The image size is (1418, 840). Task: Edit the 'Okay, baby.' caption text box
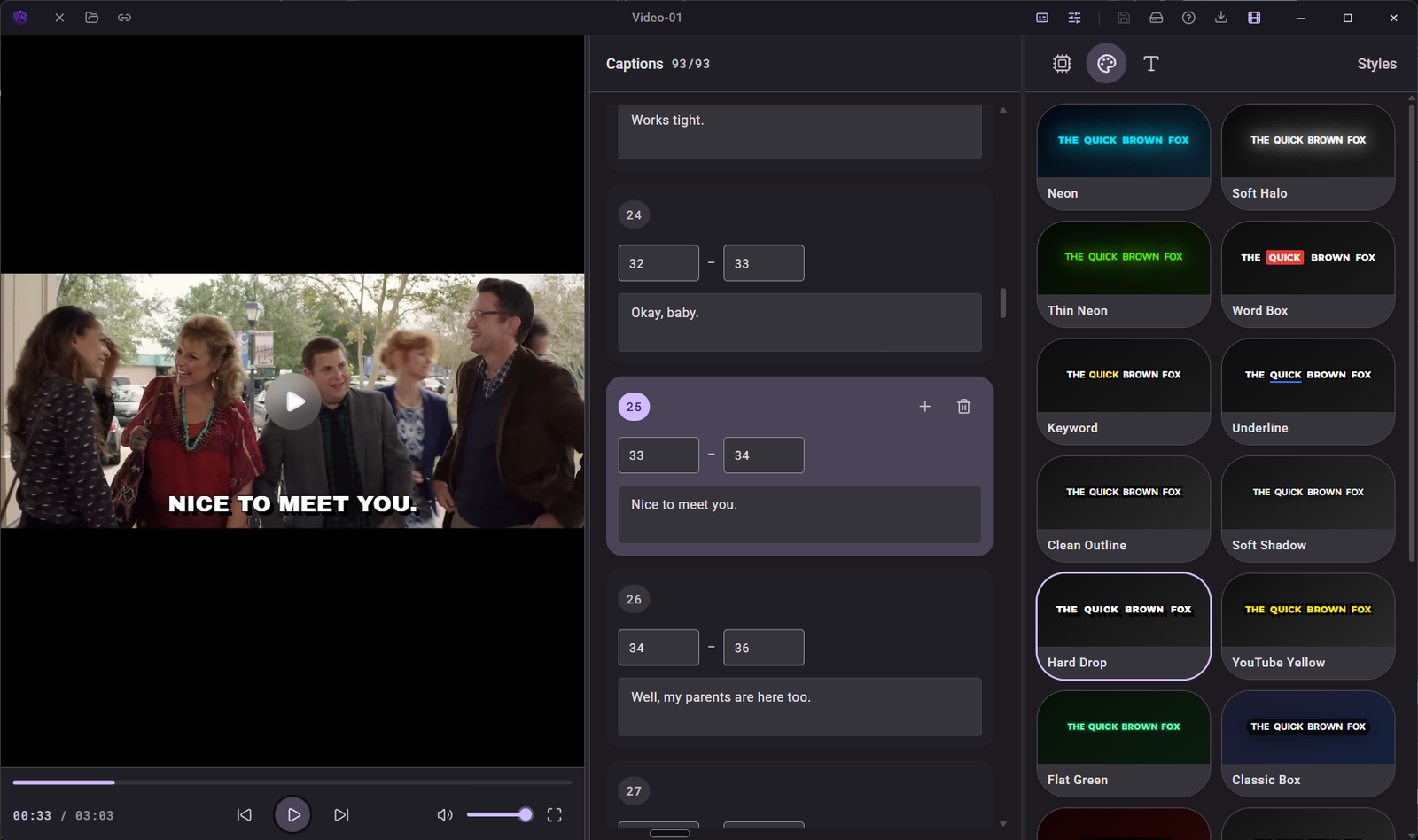[799, 323]
